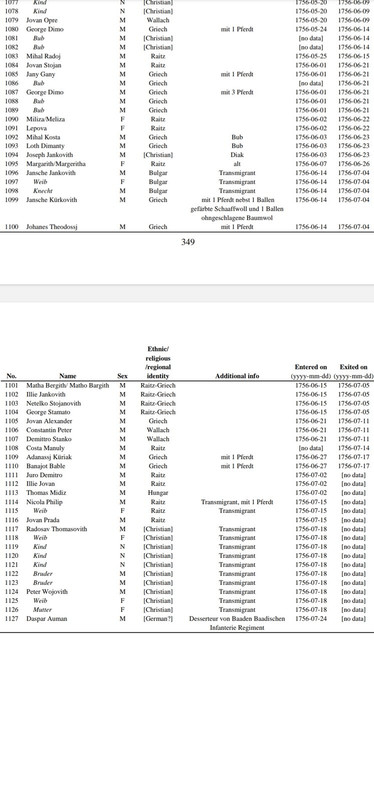Click the name 'Banajot Bable'

coord(46,466)
